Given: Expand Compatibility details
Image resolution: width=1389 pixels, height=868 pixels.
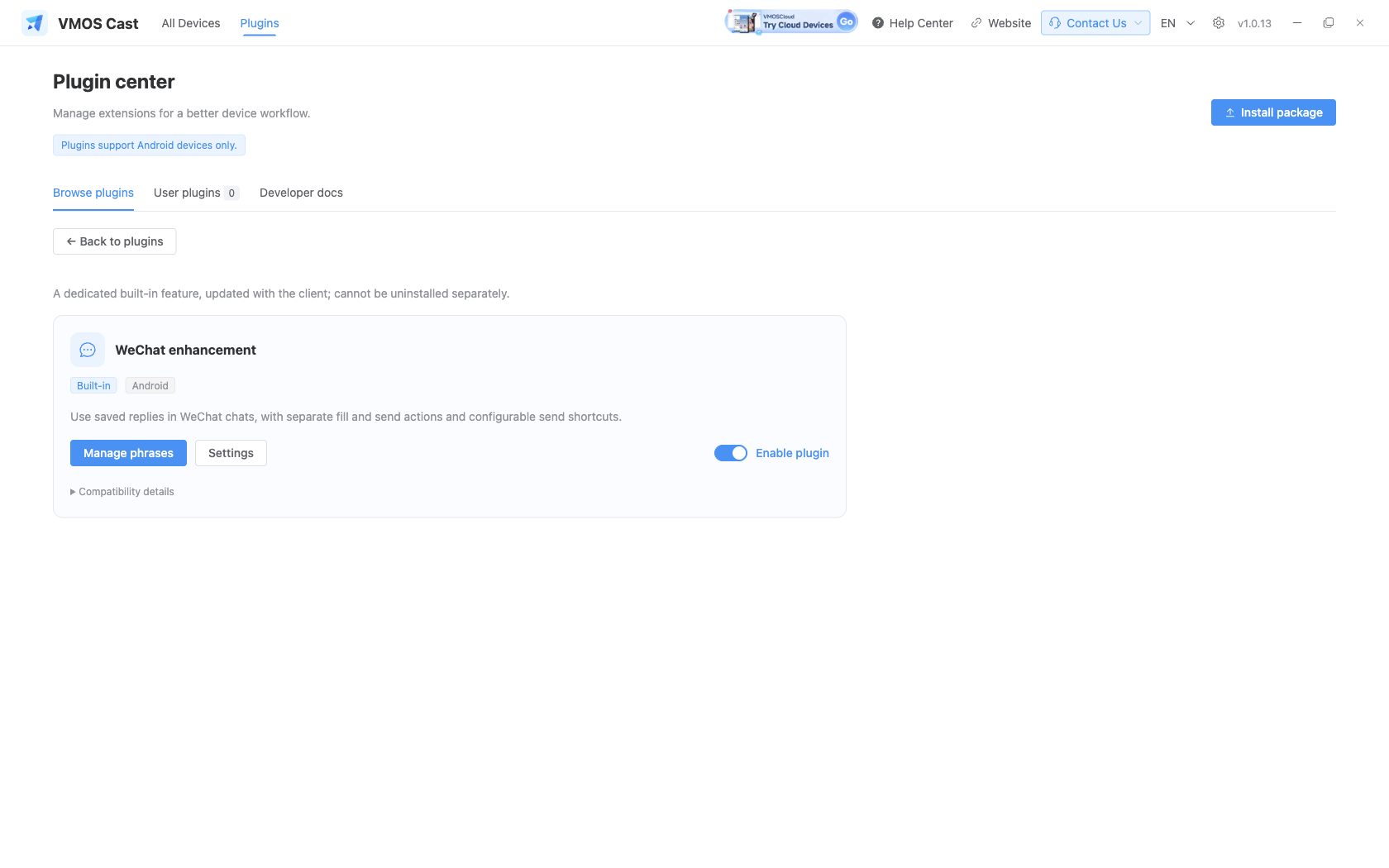Looking at the screenshot, I should point(122,492).
